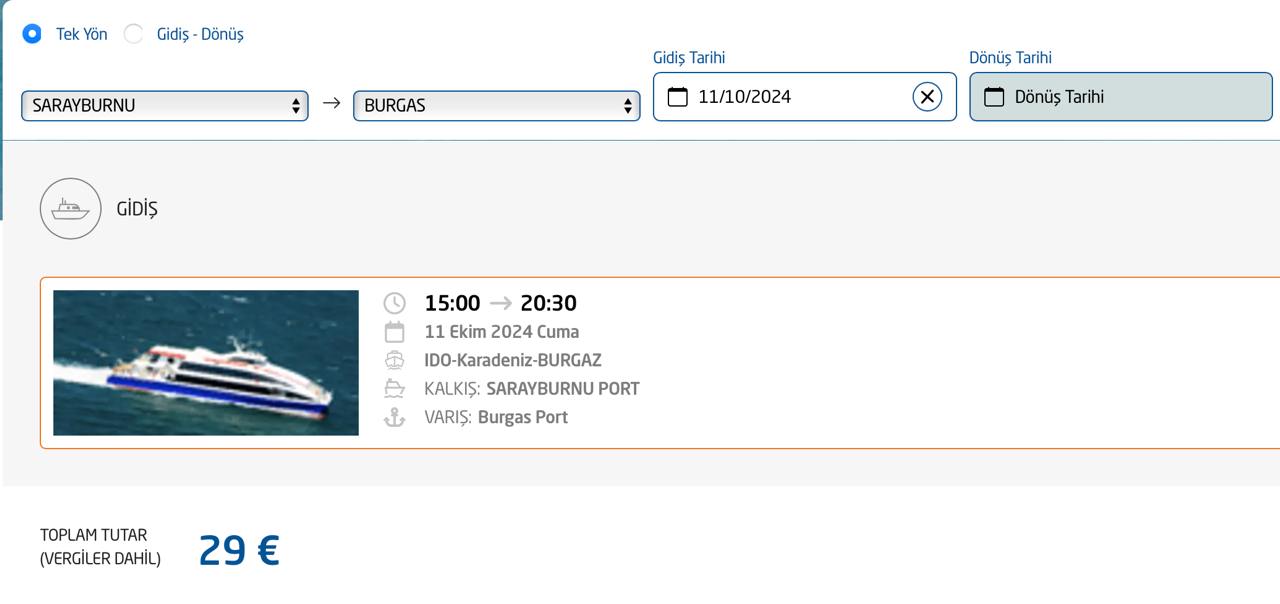This screenshot has width=1280, height=604.
Task: Click the calendar icon in Dönüş Tarihi
Action: tap(994, 97)
